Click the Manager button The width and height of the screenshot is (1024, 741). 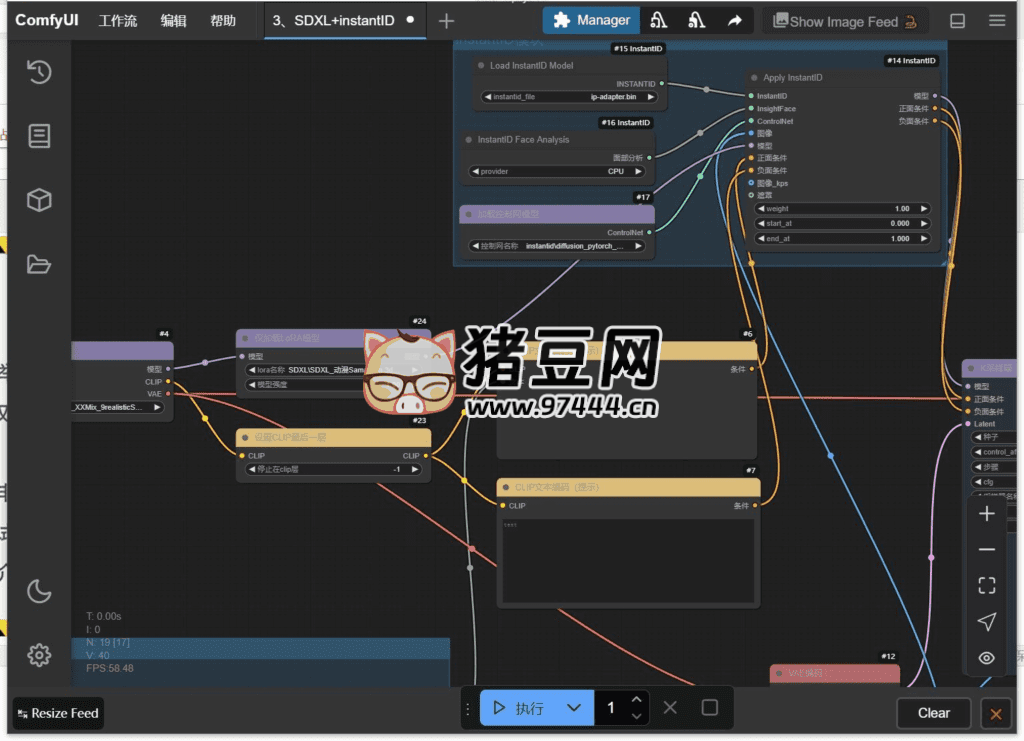pos(592,20)
